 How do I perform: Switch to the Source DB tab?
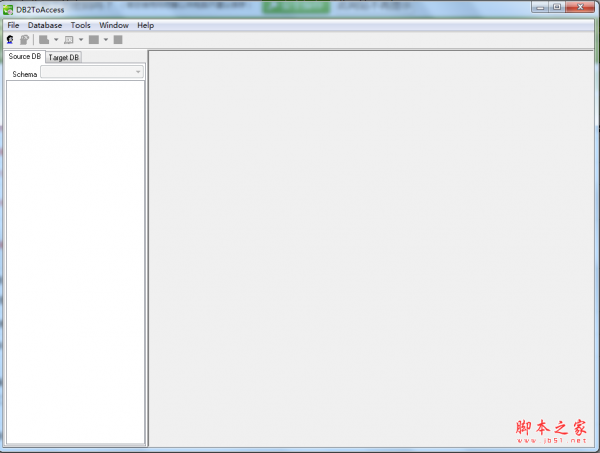pyautogui.click(x=24, y=56)
